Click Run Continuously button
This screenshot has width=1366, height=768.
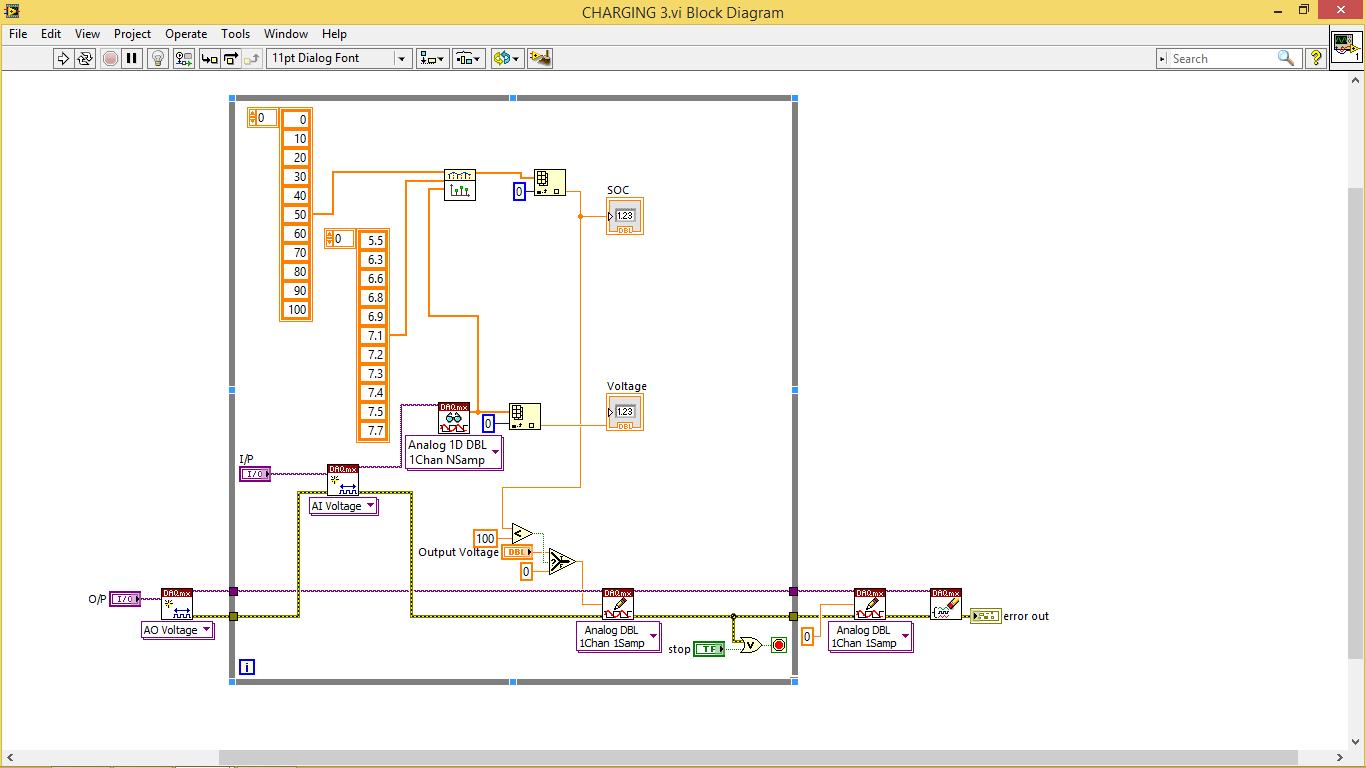[85, 58]
